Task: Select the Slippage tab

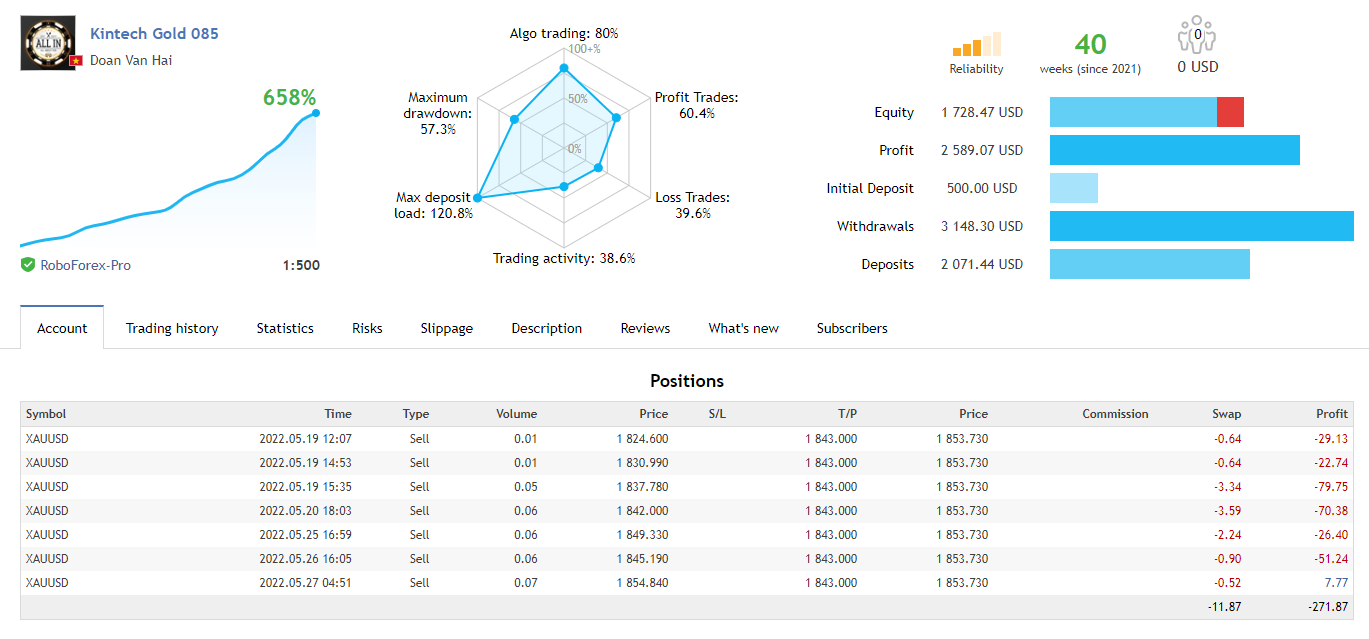Action: [446, 328]
